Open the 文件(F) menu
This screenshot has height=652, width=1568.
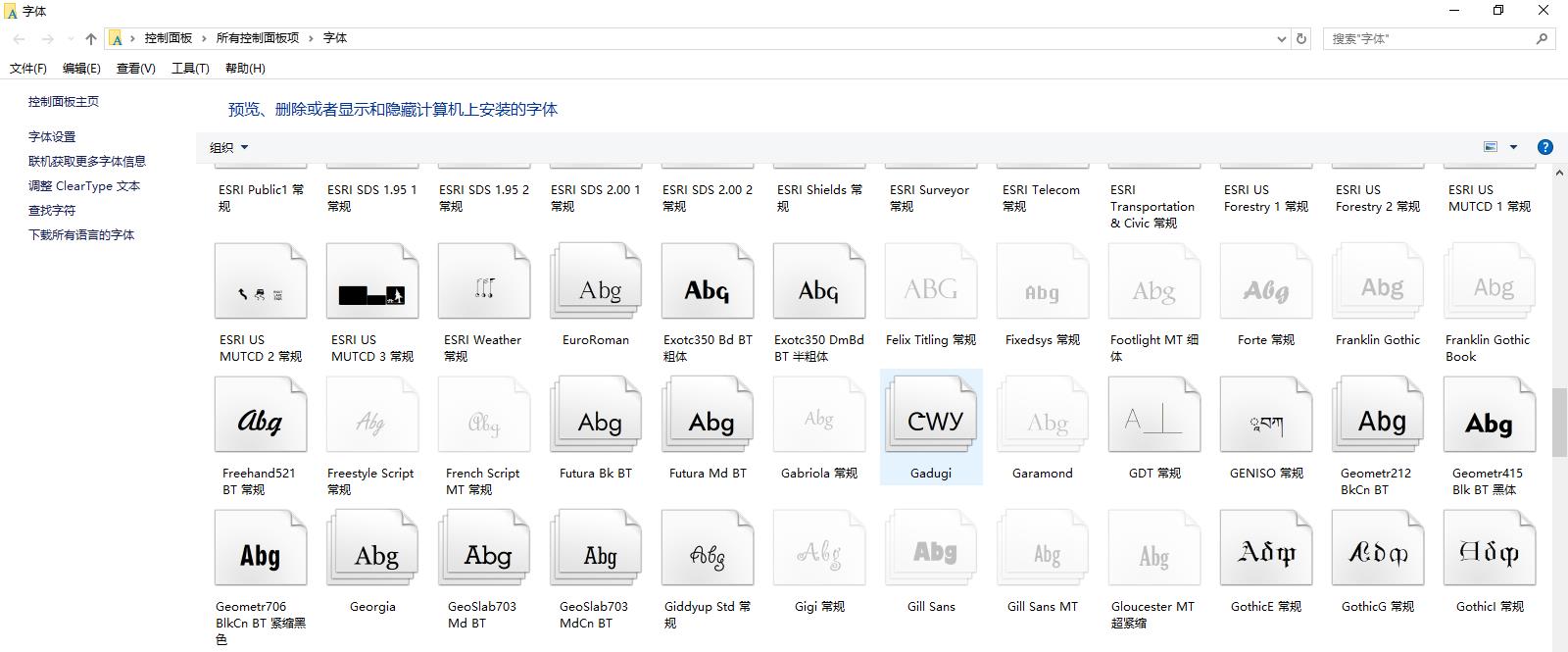[28, 68]
